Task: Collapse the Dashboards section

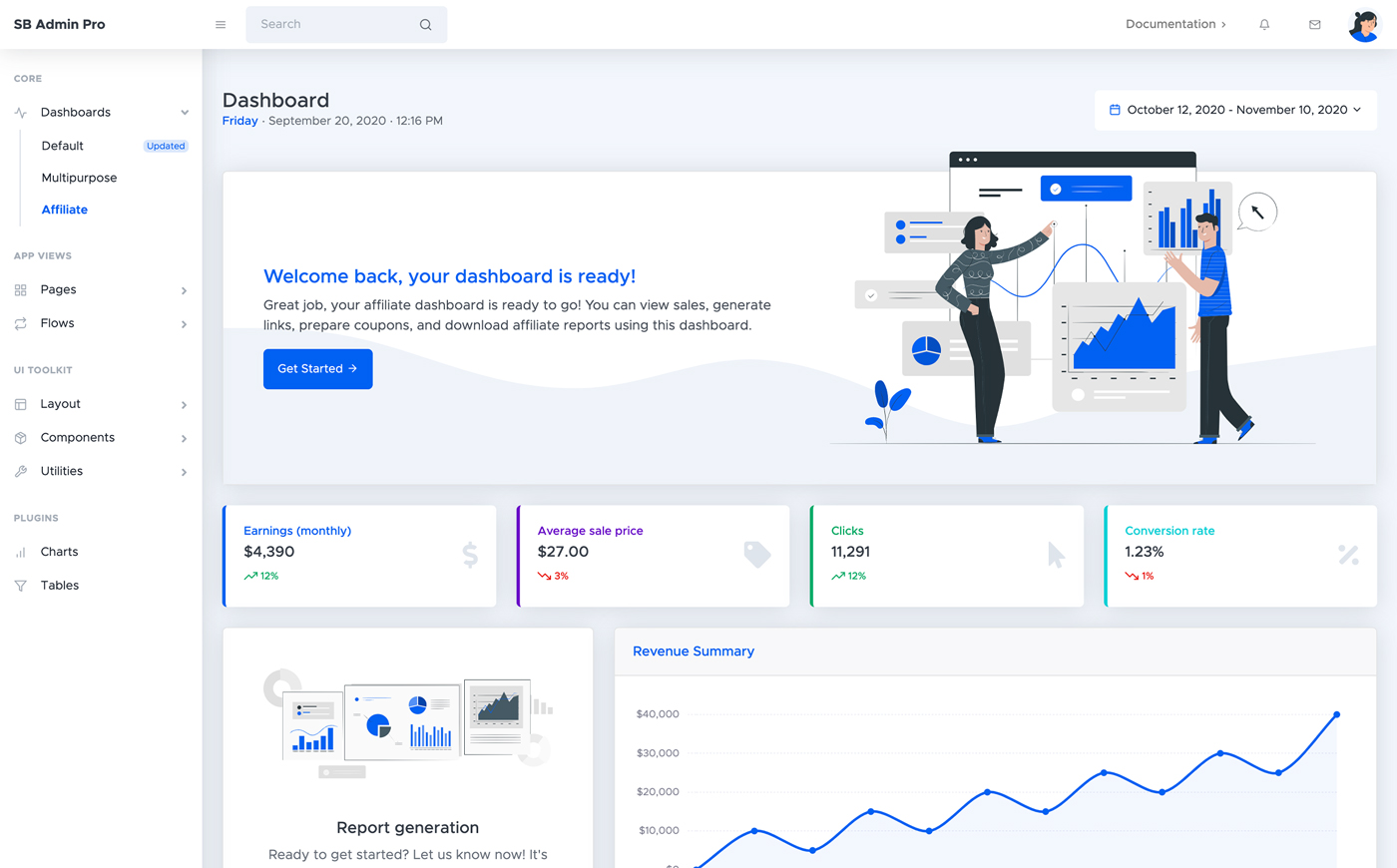Action: [x=184, y=112]
